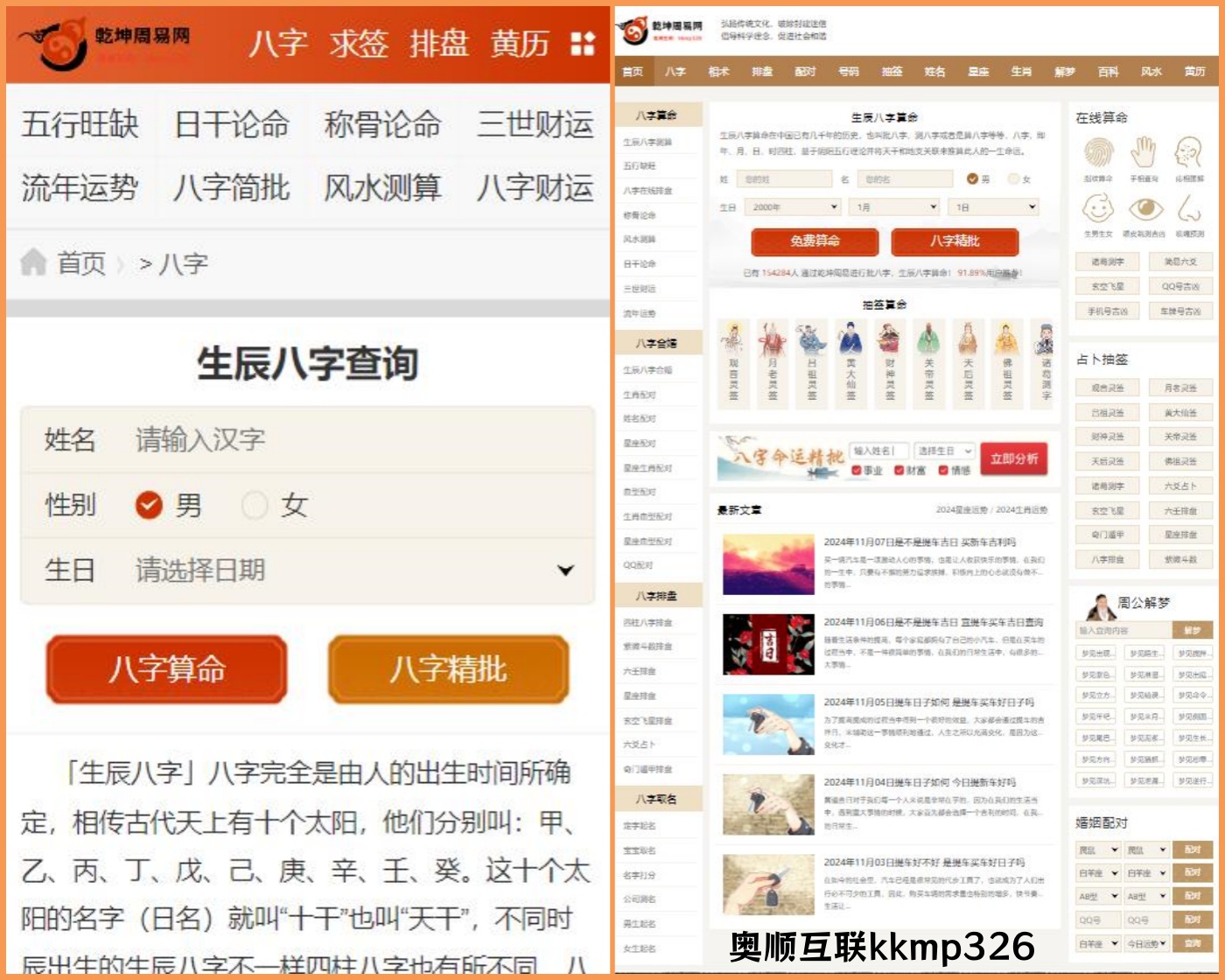Image resolution: width=1225 pixels, height=980 pixels.
Task: Open the 1月 month dropdown
Action: click(x=892, y=206)
